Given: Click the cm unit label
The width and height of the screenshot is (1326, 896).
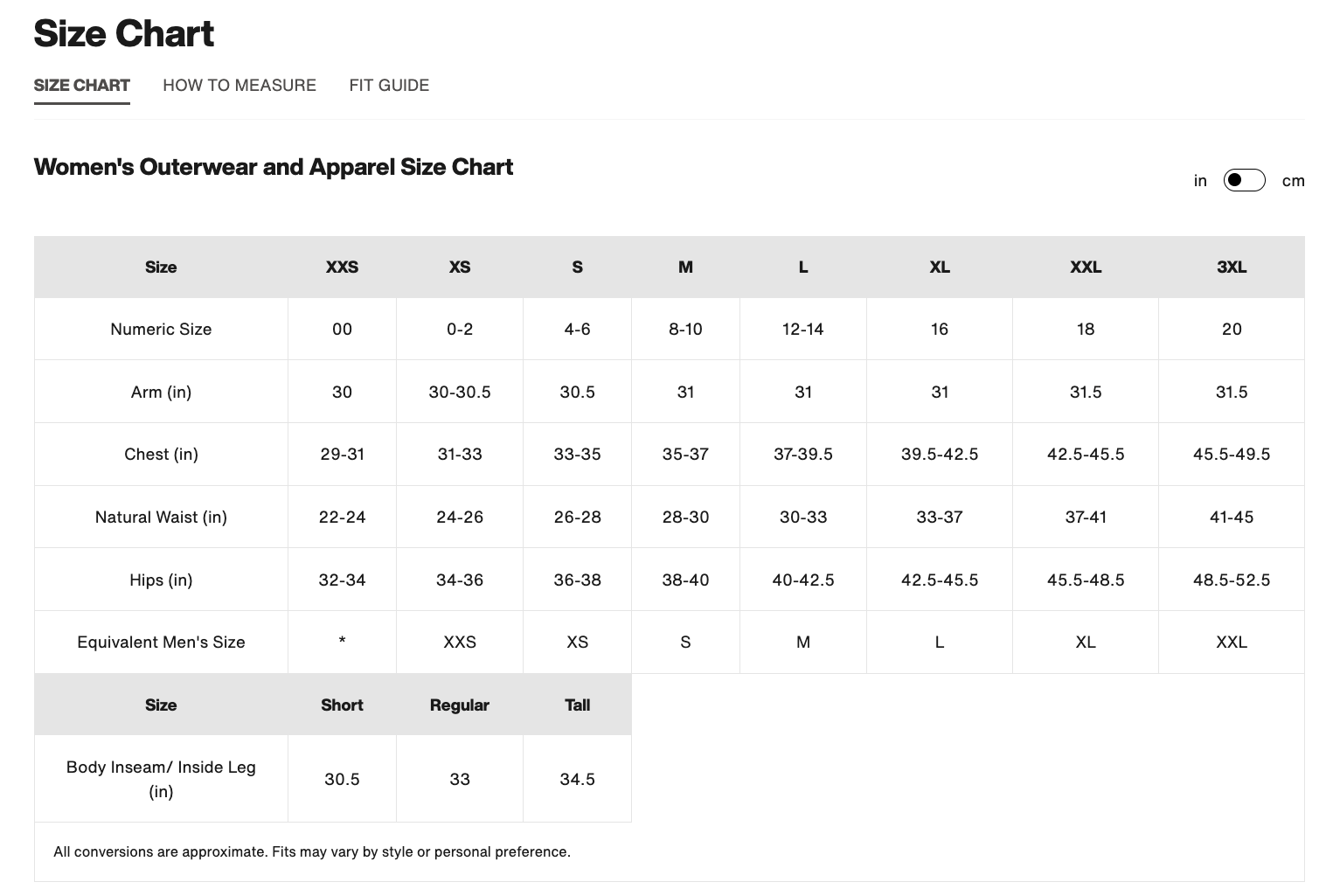Looking at the screenshot, I should 1293,181.
